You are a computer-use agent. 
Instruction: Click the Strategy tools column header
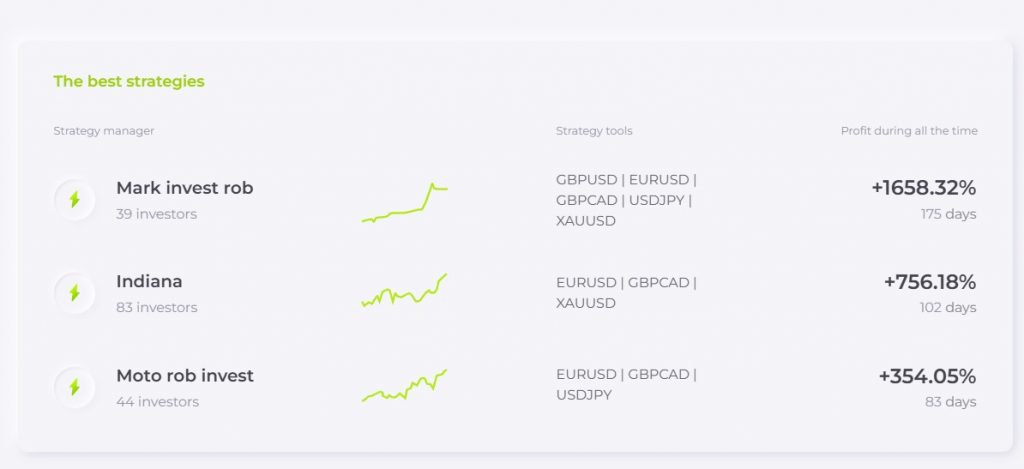[594, 131]
